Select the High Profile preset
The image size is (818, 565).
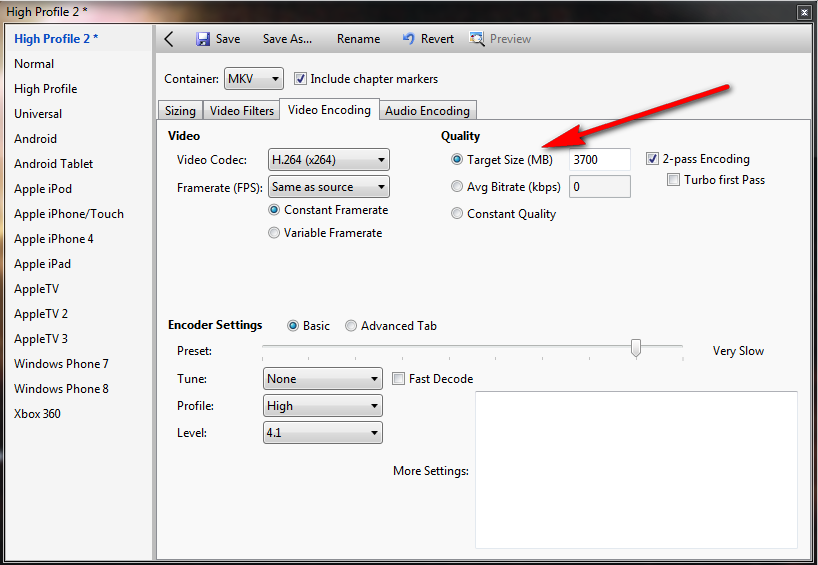(x=46, y=89)
